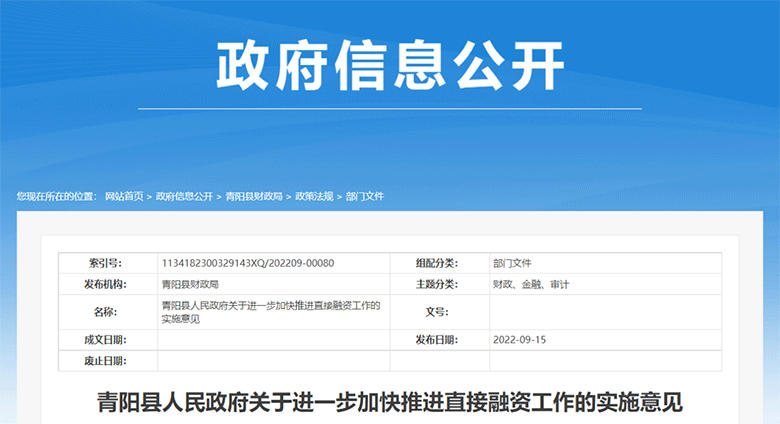Click the document name text in 名称 row
The height and width of the screenshot is (424, 780).
[270, 312]
